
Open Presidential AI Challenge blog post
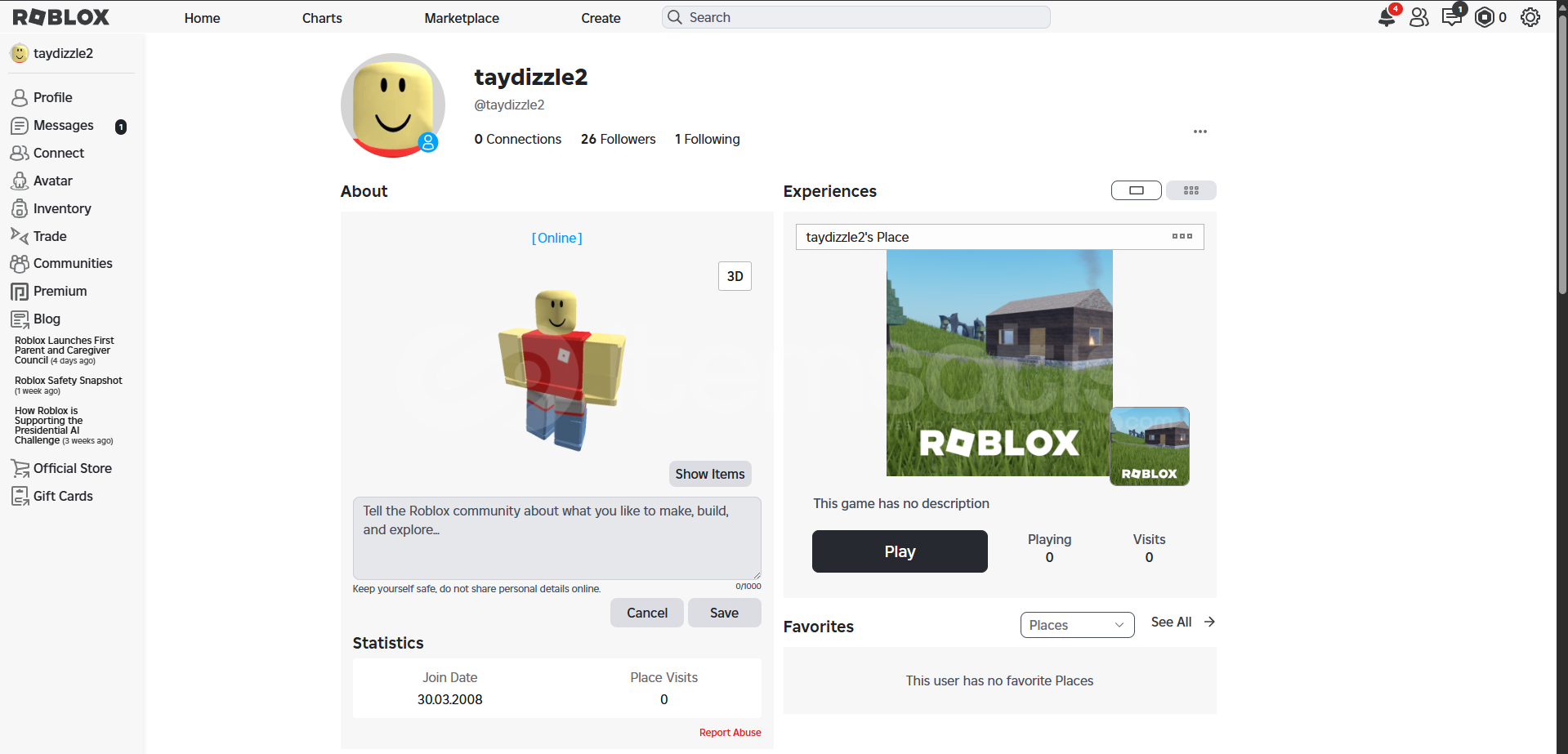[x=64, y=426]
